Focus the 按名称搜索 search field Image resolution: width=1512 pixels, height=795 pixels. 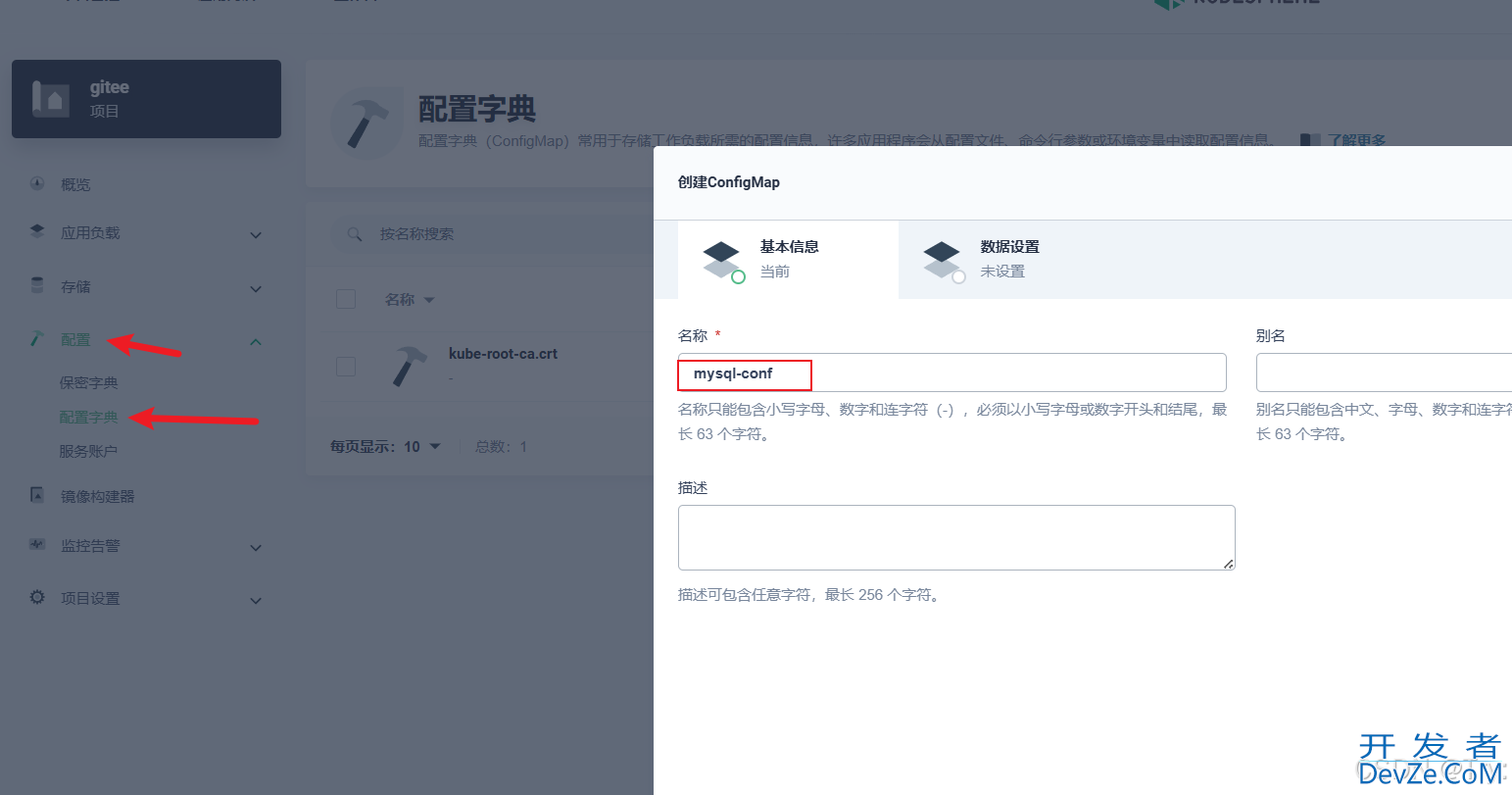490,234
